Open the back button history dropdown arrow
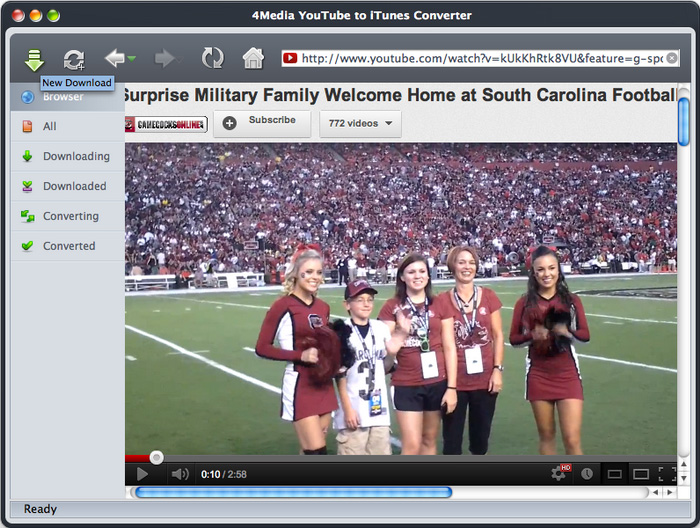The height and width of the screenshot is (528, 700). (132, 60)
